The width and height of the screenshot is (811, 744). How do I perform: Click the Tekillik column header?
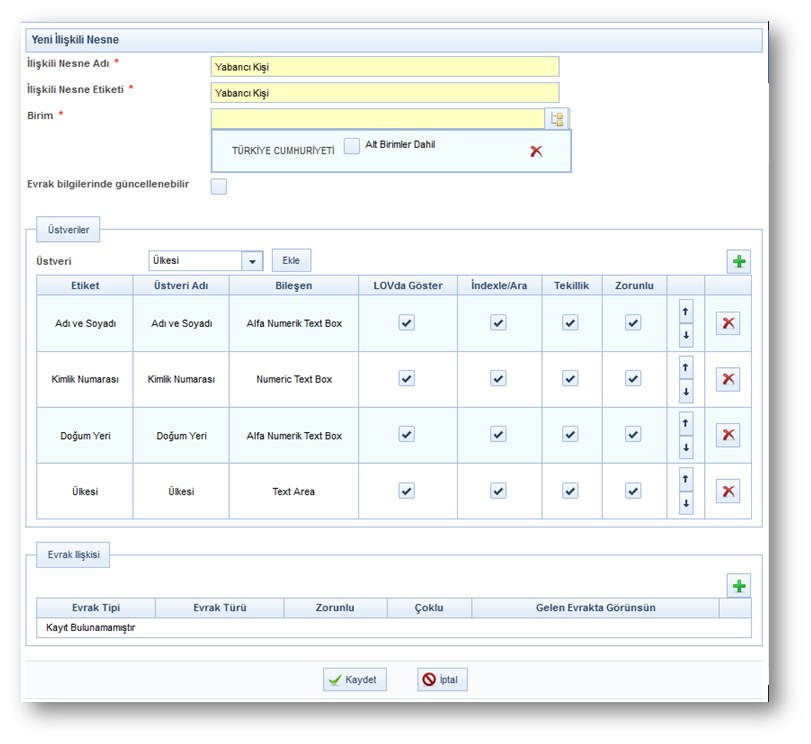572,286
